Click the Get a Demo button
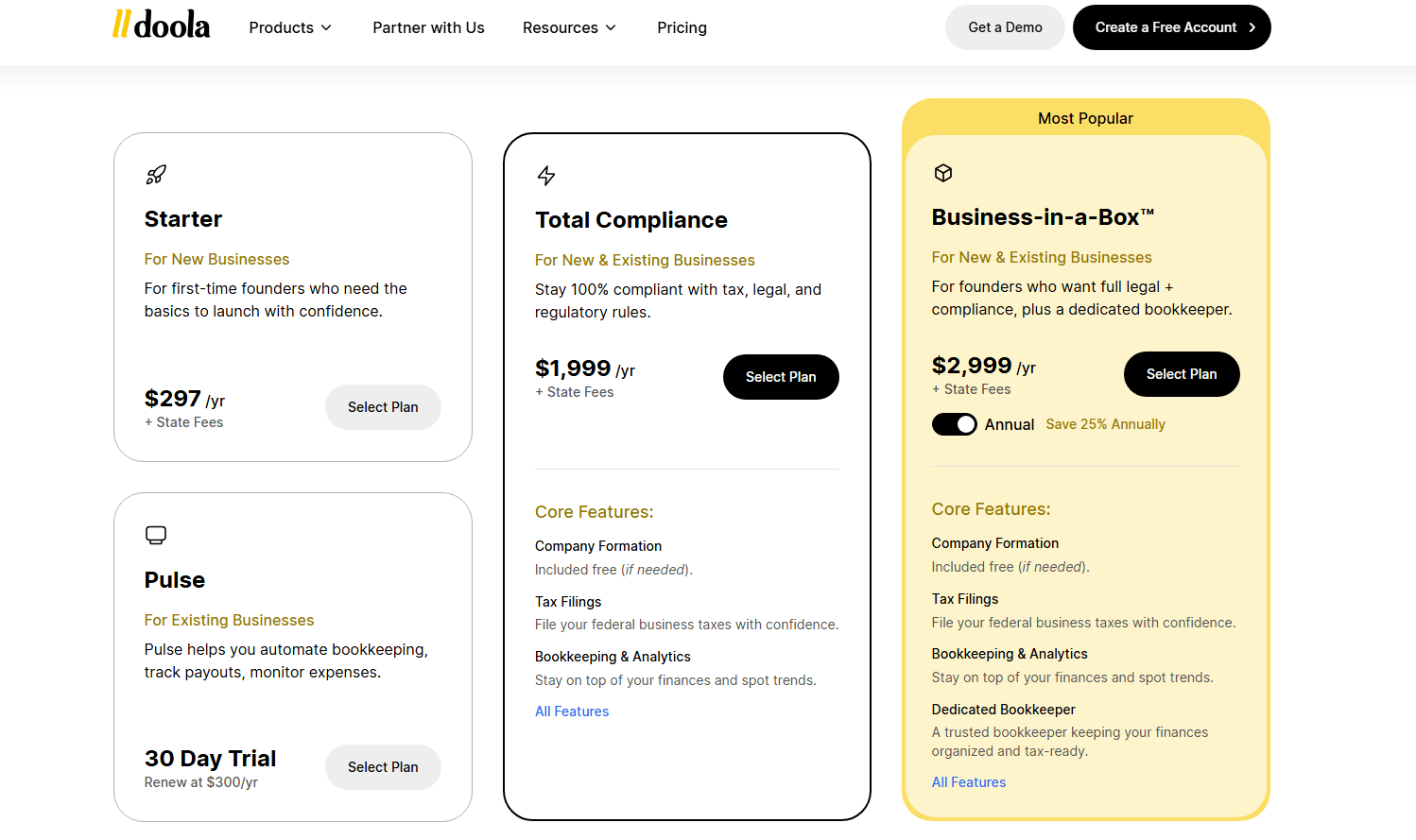The image size is (1416, 840). point(1005,27)
